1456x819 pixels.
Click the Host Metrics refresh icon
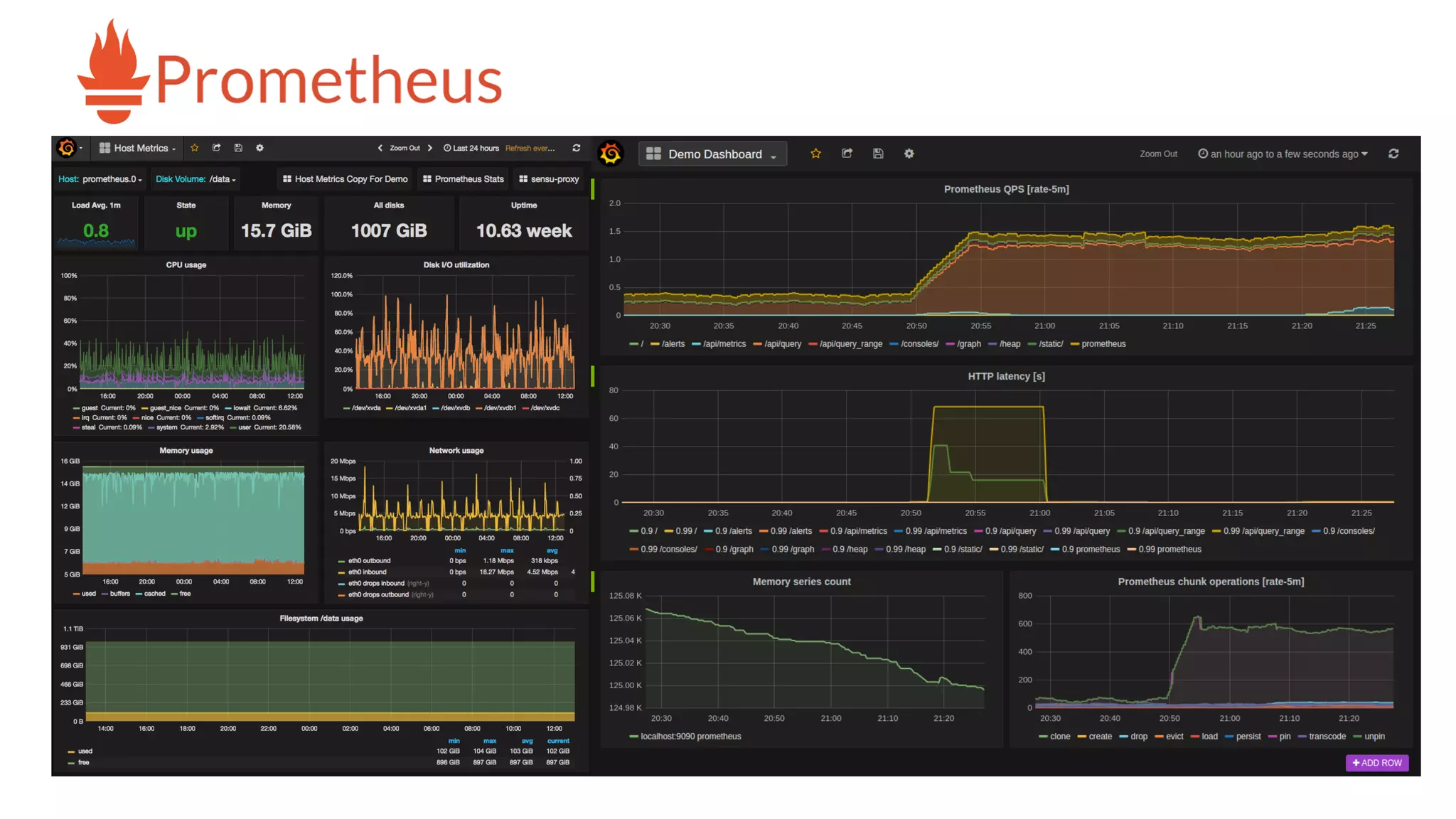coord(577,148)
